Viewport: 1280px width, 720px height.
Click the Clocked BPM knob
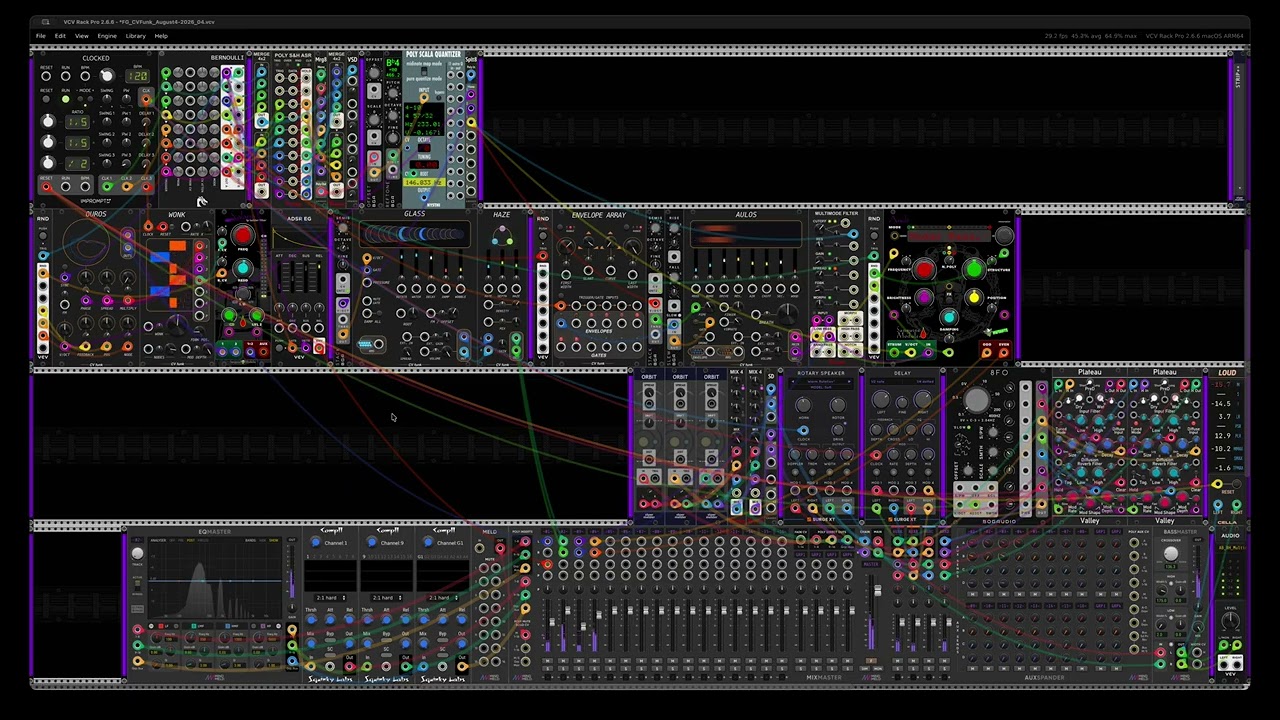tap(107, 76)
